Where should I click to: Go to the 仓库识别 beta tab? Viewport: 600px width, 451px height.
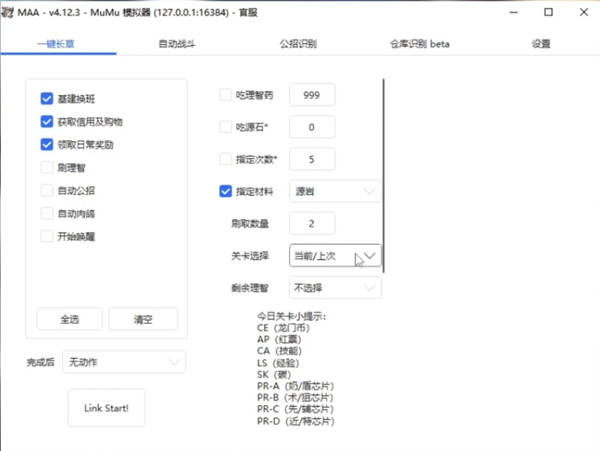(x=420, y=44)
